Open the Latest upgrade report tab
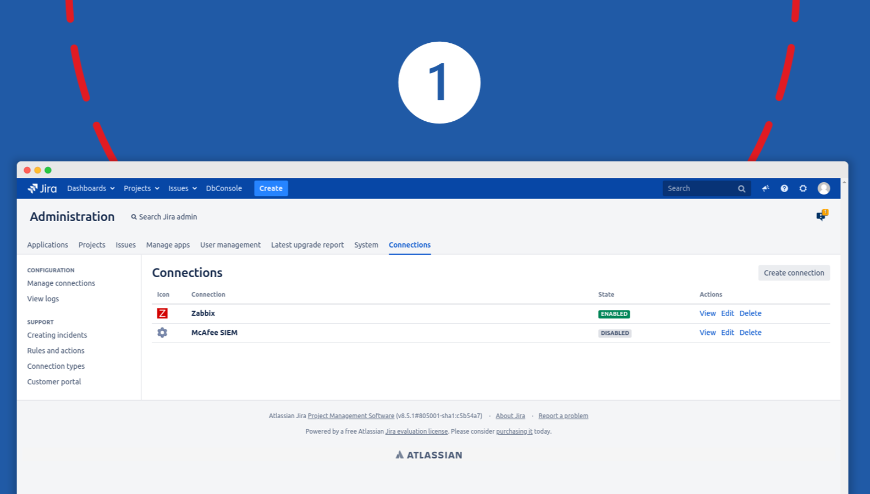Image resolution: width=870 pixels, height=494 pixels. pyautogui.click(x=307, y=245)
